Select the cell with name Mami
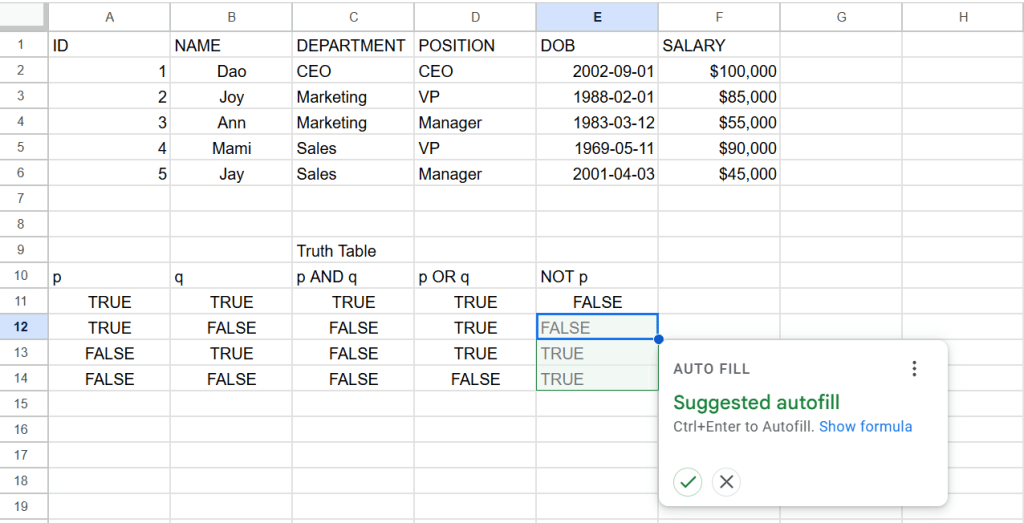This screenshot has height=523, width=1024. point(231,148)
